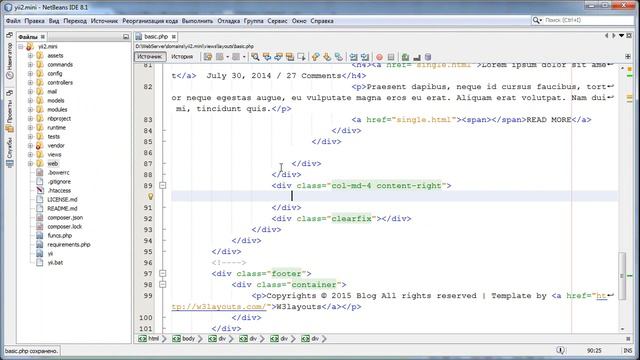The height and width of the screenshot is (360, 640).
Task: Click Shift Line Left icon
Action: pos(353,57)
